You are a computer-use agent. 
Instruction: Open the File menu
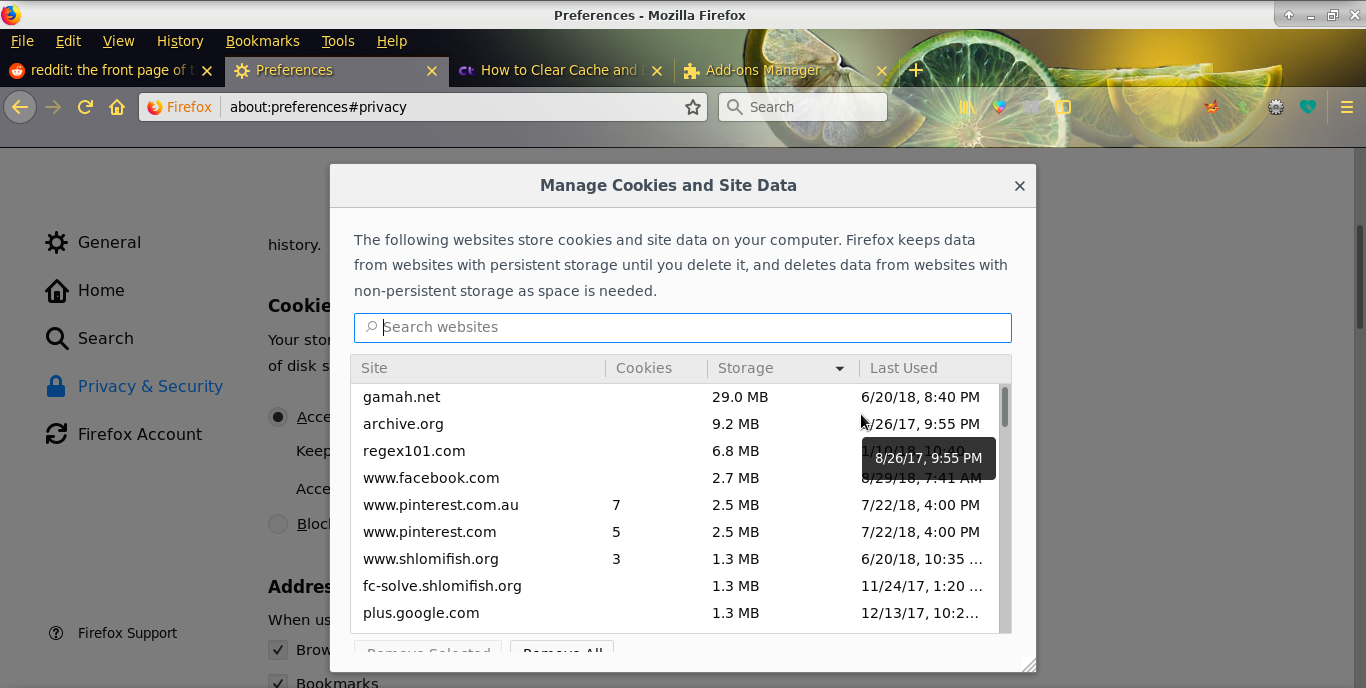22,41
